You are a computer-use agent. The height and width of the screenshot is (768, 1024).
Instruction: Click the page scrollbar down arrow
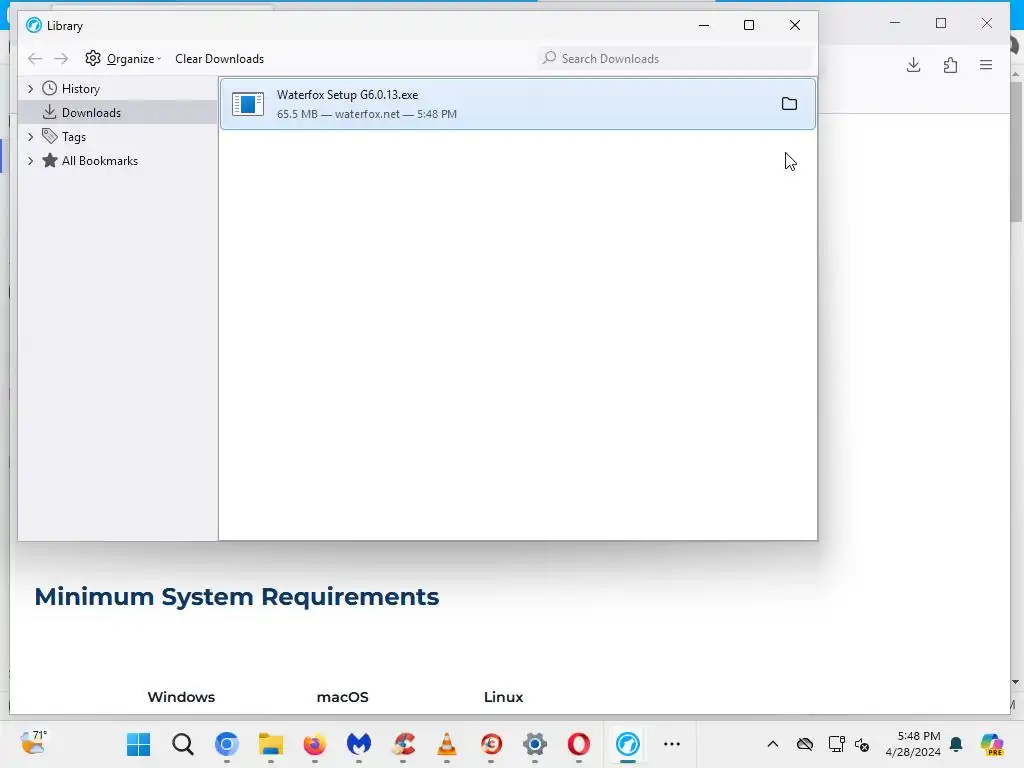pos(1016,682)
